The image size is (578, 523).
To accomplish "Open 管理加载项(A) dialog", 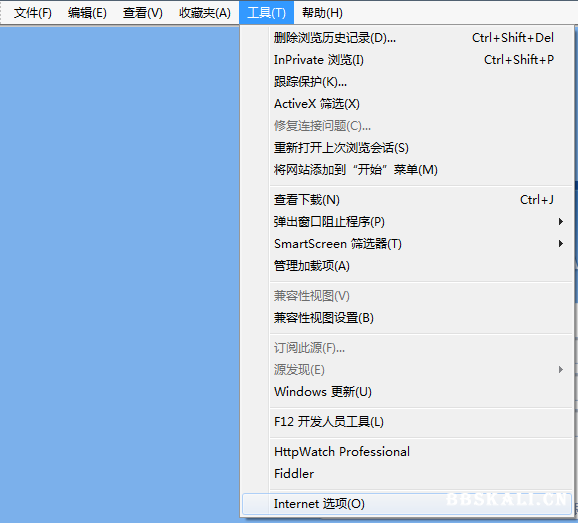I will [x=407, y=266].
